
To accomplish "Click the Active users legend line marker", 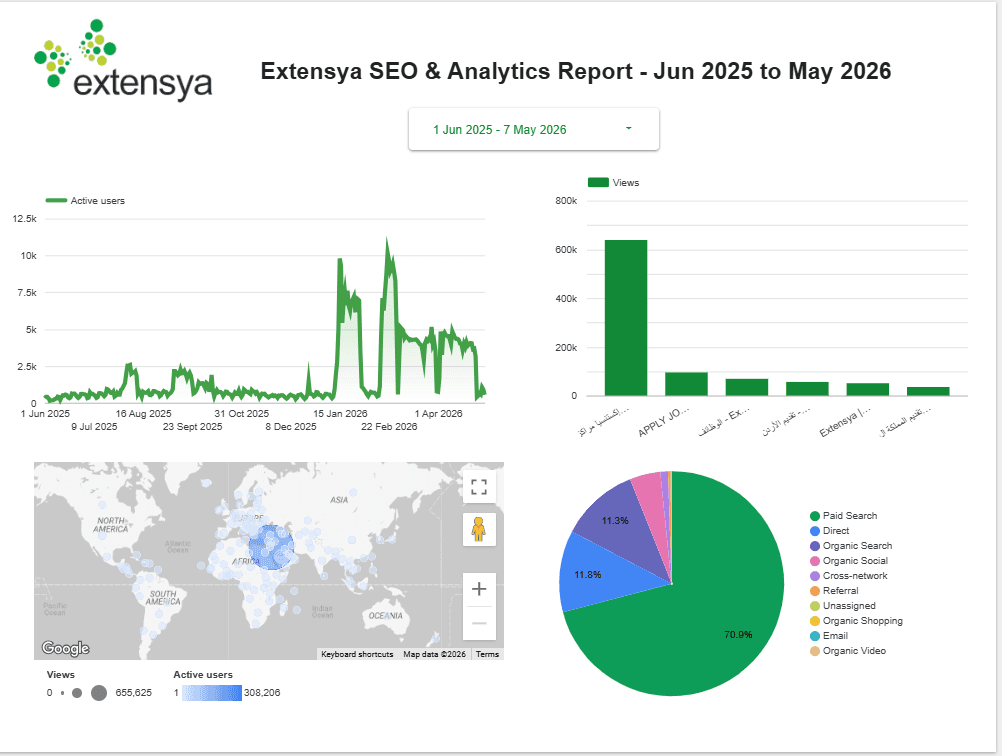I will click(56, 201).
